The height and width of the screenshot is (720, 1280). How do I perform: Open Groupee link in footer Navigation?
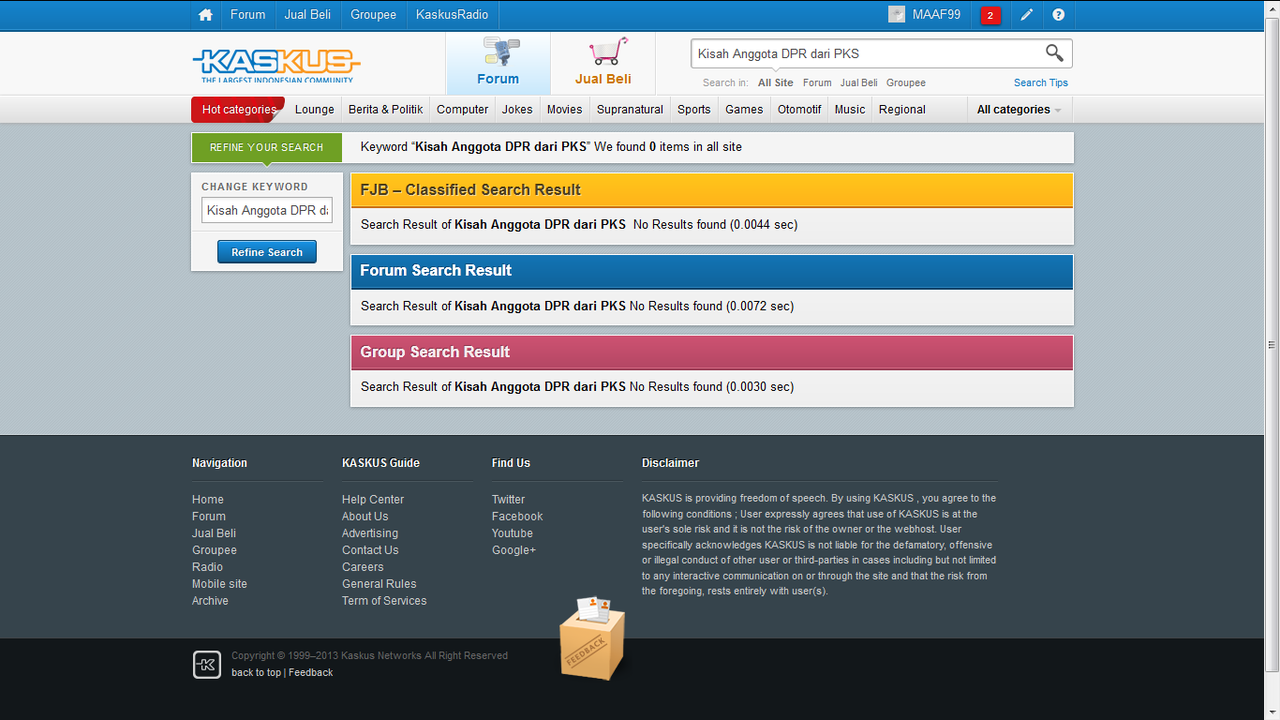pyautogui.click(x=214, y=551)
